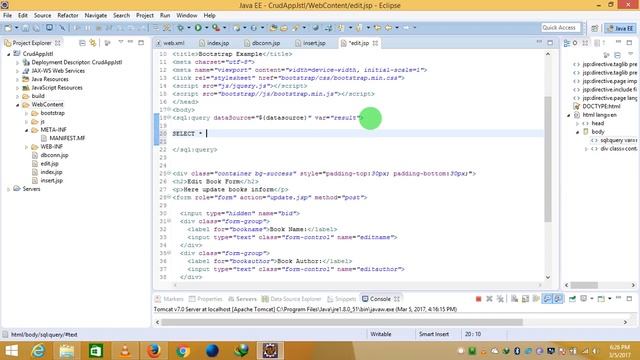Expand the bootstrap folder
This screenshot has height=360, width=640.
(27, 113)
